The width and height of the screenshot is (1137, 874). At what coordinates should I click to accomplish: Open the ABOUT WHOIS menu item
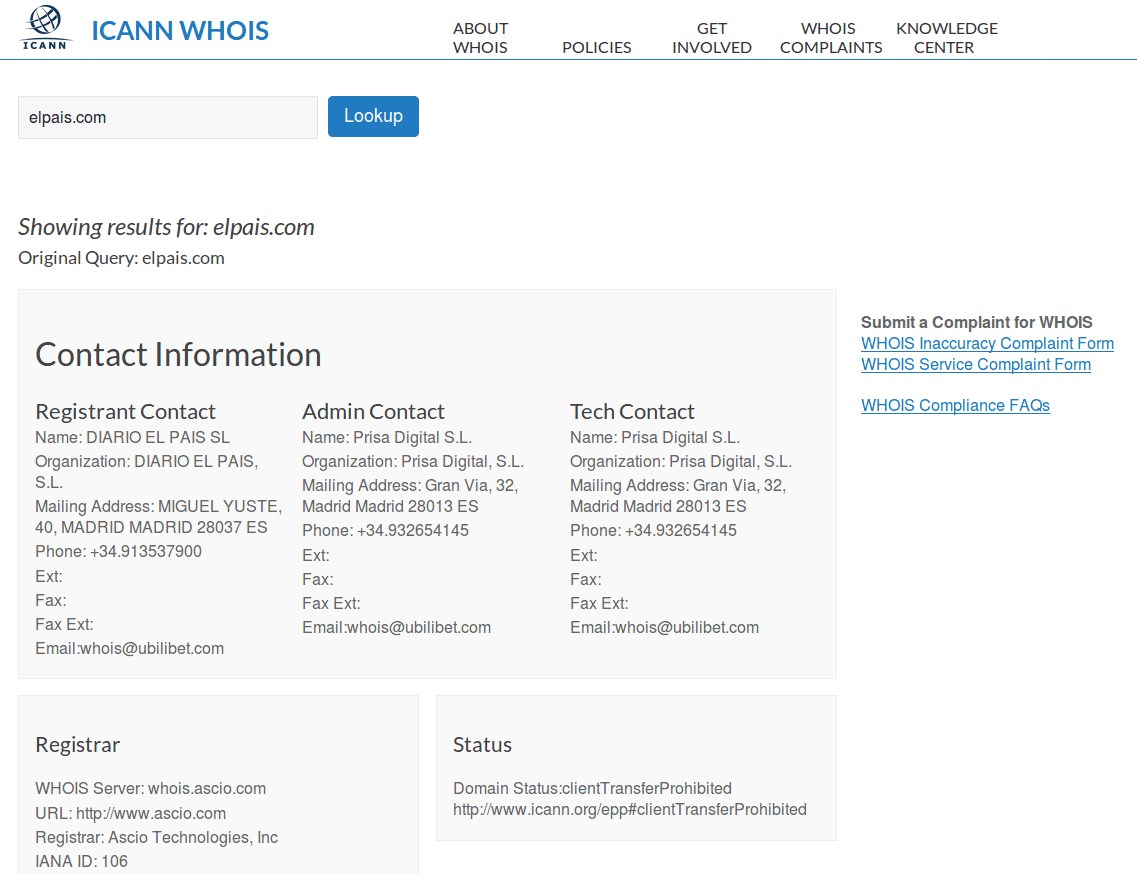pyautogui.click(x=480, y=38)
